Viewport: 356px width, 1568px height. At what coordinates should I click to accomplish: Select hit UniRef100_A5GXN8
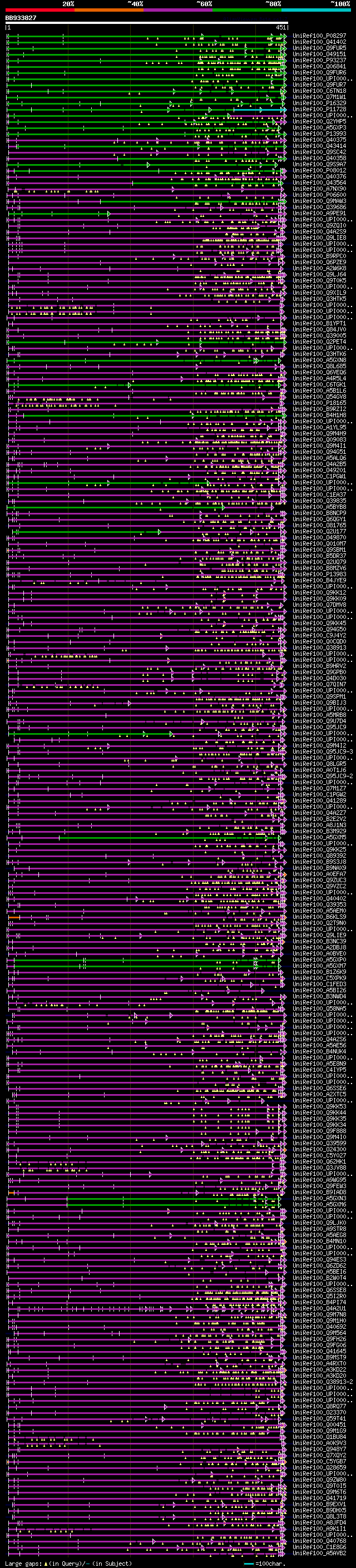click(319, 360)
